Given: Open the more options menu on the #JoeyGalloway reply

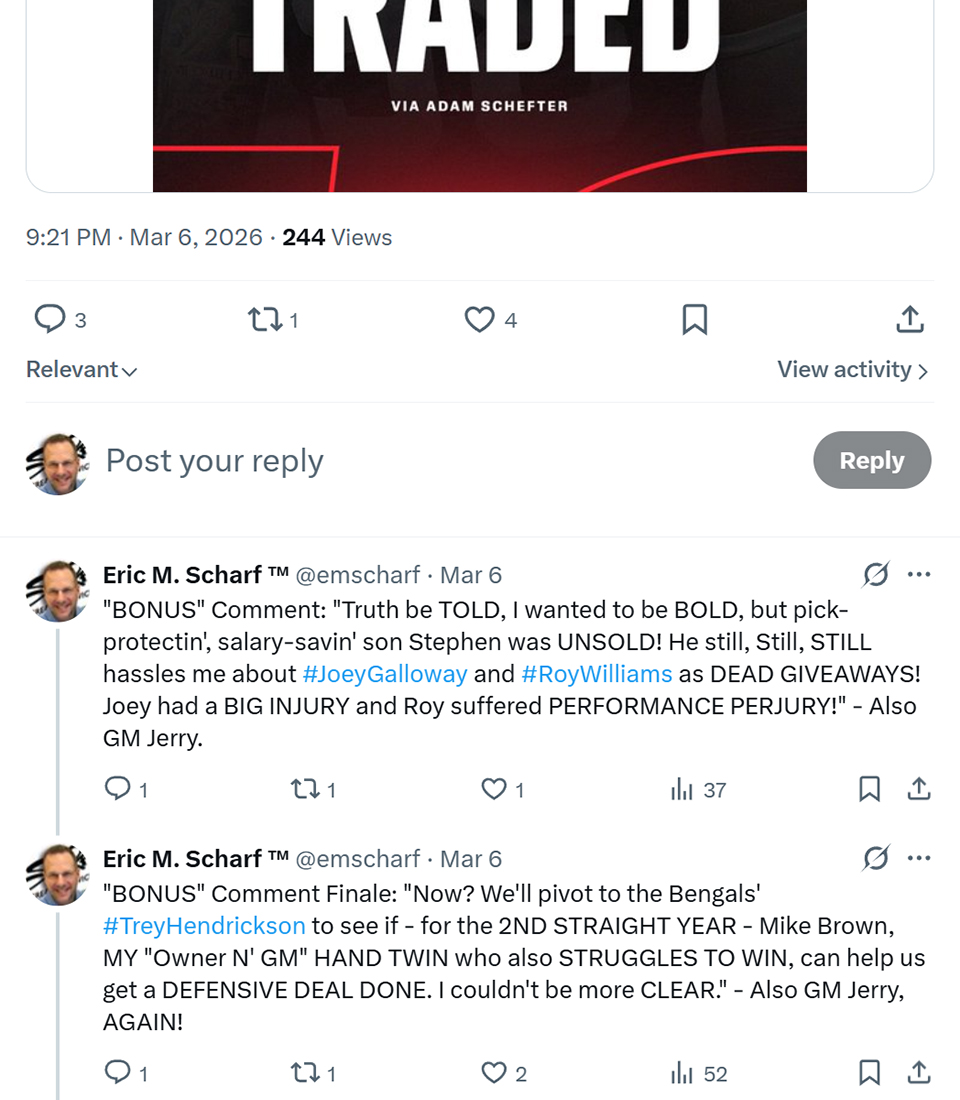Looking at the screenshot, I should point(919,575).
